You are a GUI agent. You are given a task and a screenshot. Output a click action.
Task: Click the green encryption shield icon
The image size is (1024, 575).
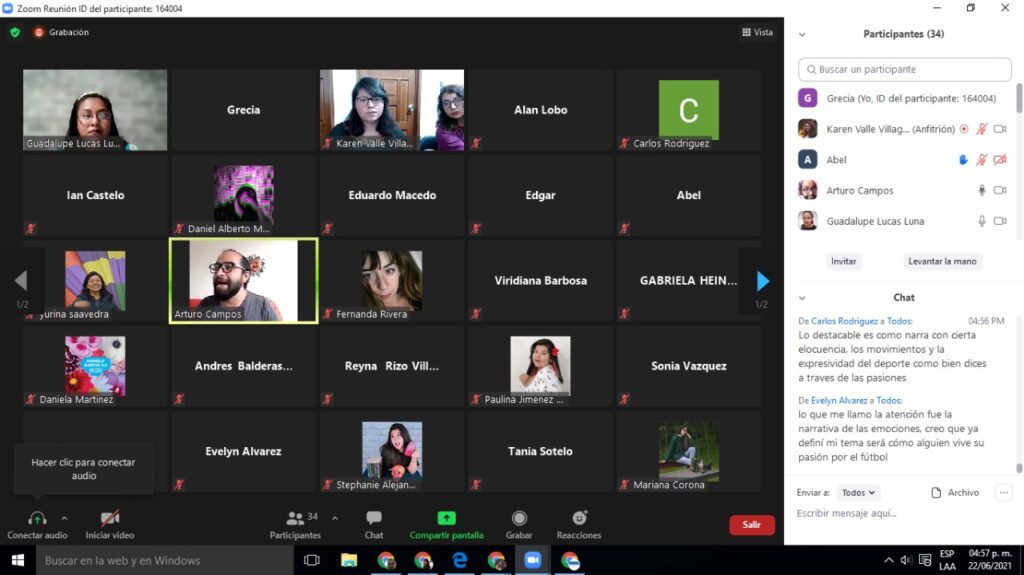(x=15, y=32)
